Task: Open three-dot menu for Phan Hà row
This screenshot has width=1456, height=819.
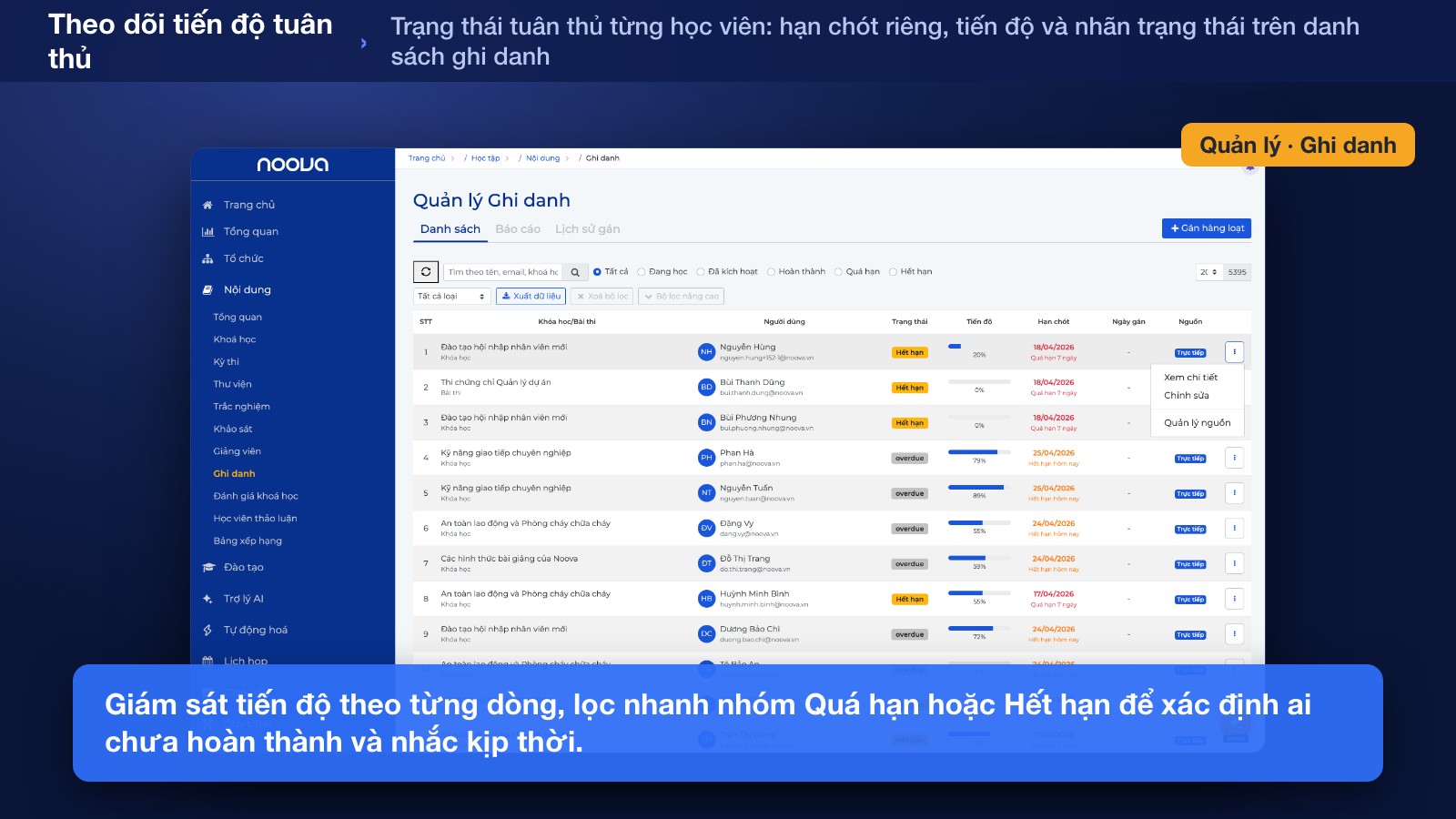Action: pos(1234,458)
